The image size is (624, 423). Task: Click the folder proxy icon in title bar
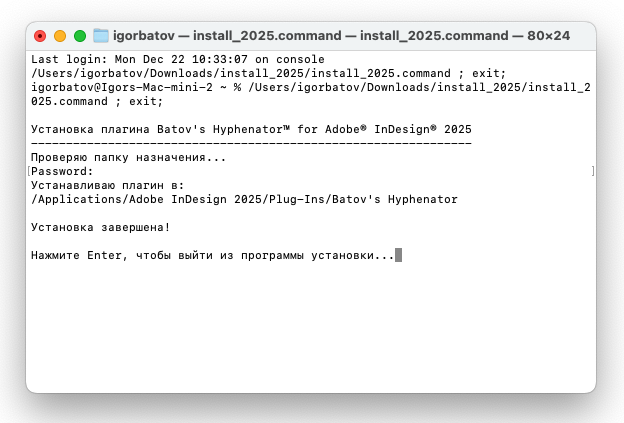[x=101, y=36]
